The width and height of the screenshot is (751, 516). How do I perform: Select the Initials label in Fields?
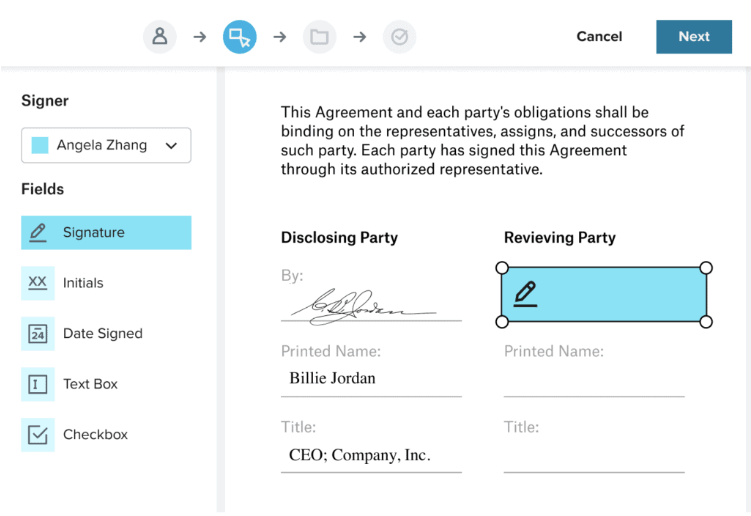click(x=83, y=283)
